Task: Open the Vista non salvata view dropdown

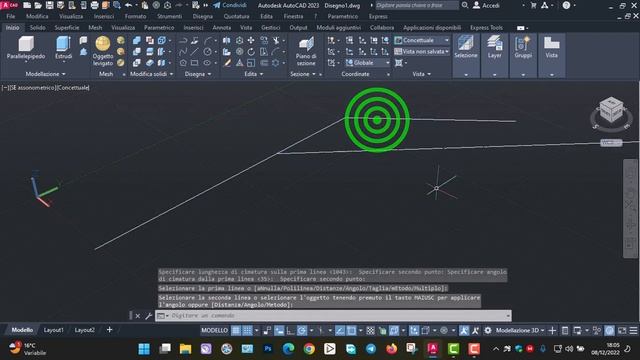Action: pyautogui.click(x=422, y=52)
